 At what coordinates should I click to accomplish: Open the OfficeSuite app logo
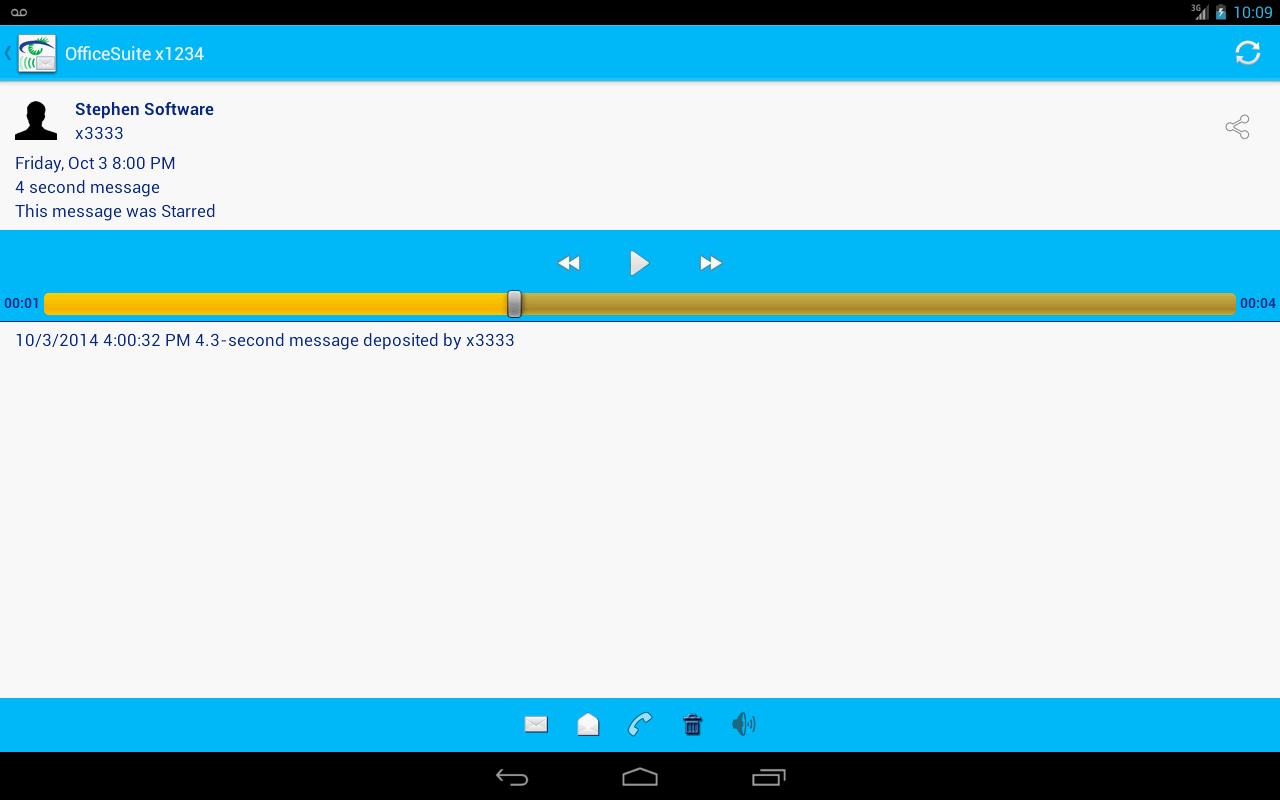(37, 52)
